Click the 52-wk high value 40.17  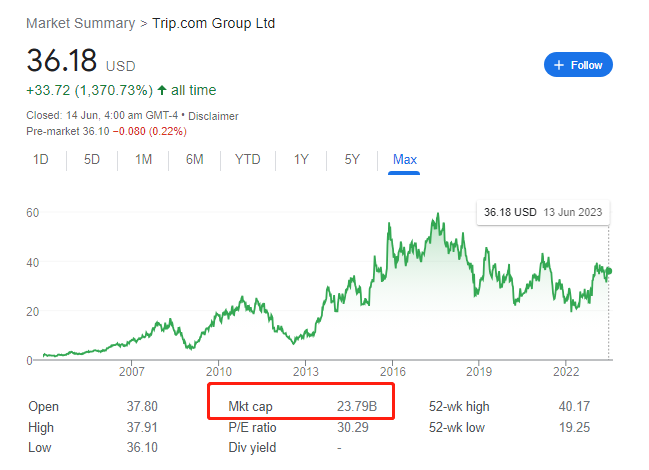(574, 406)
